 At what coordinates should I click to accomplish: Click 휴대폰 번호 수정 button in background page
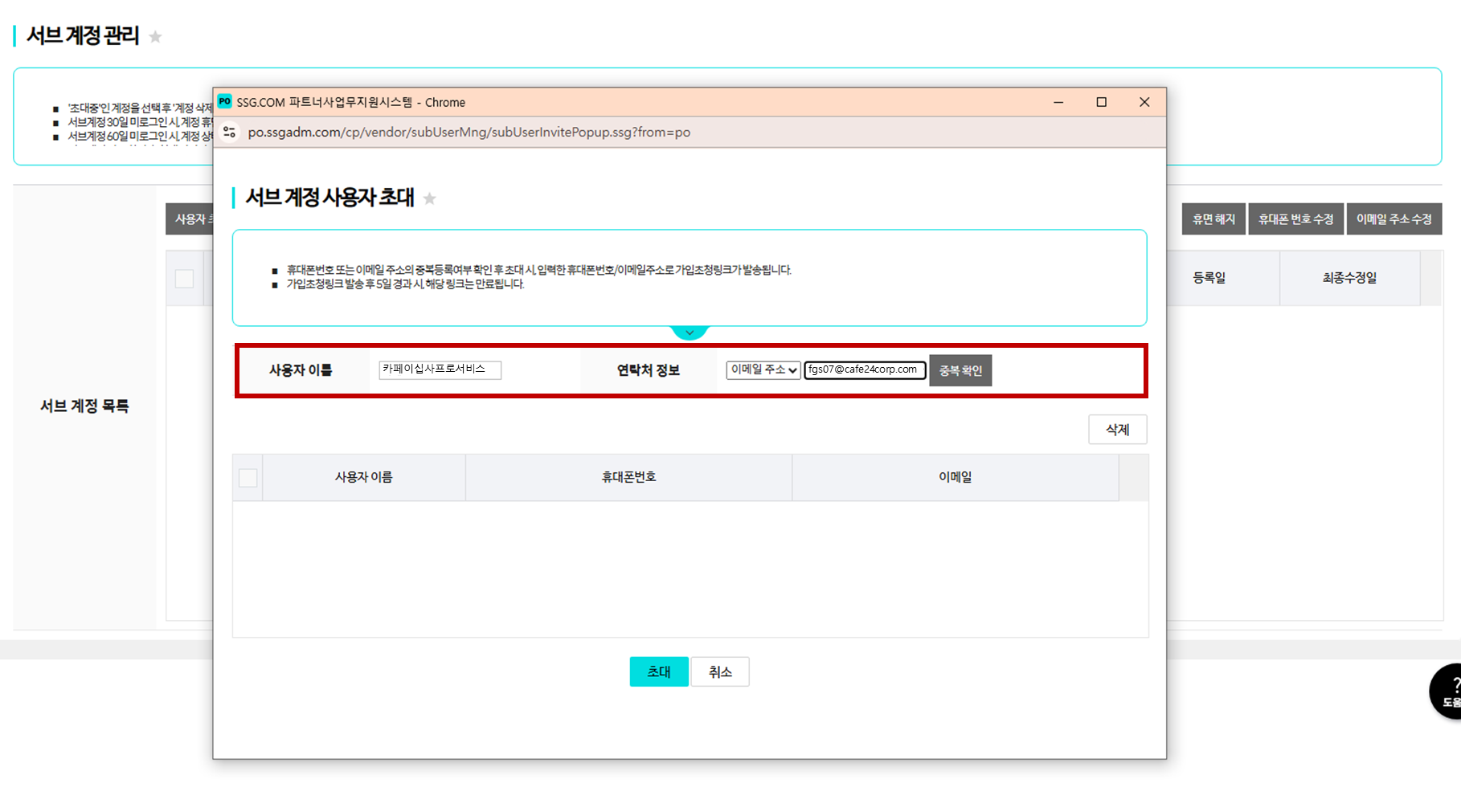coord(1295,219)
